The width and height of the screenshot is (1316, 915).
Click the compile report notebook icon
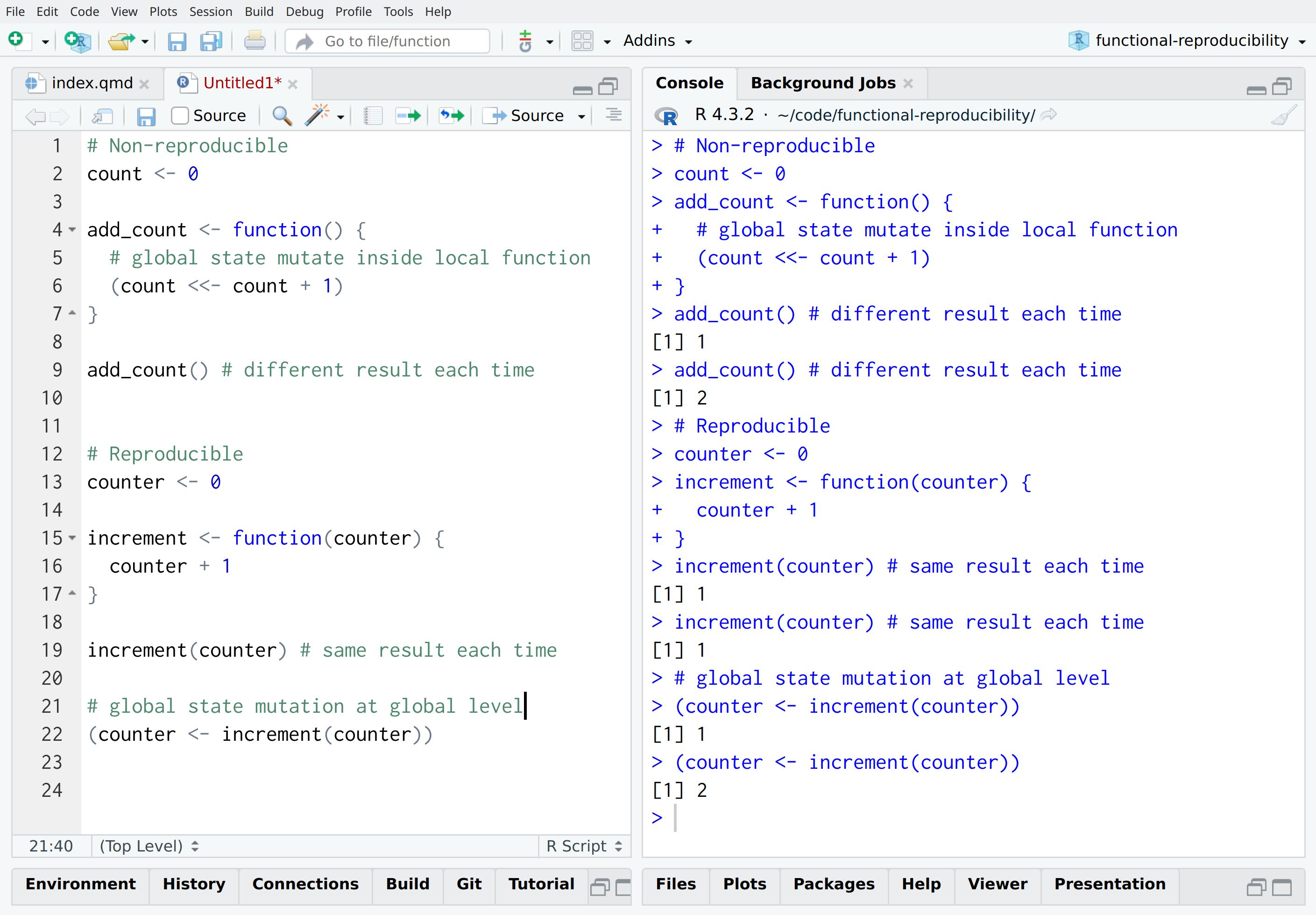373,116
